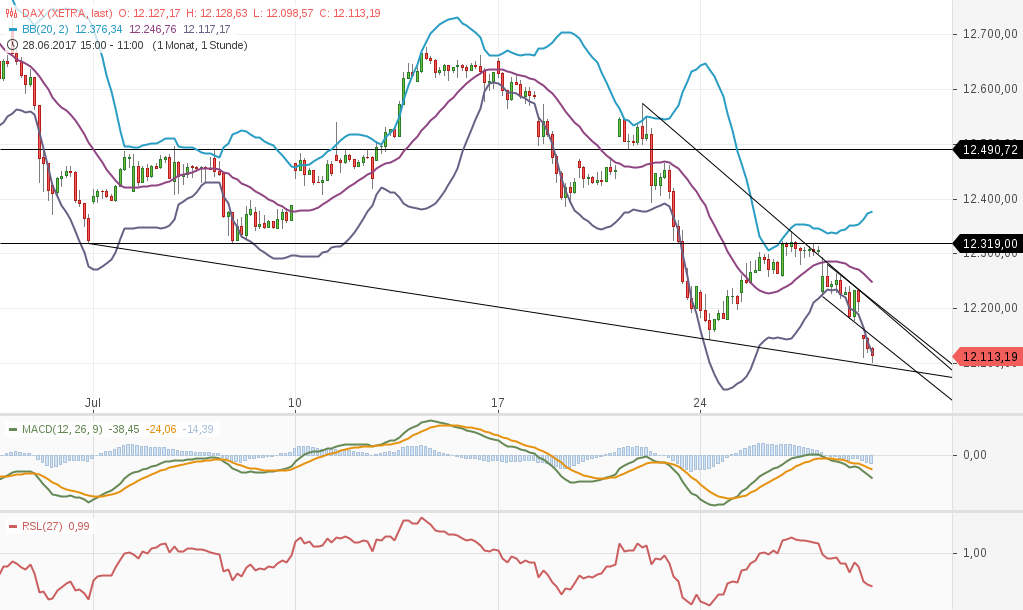Select the red RSL line legend marker
Viewport: 1023px width, 610px height.
[x=12, y=525]
